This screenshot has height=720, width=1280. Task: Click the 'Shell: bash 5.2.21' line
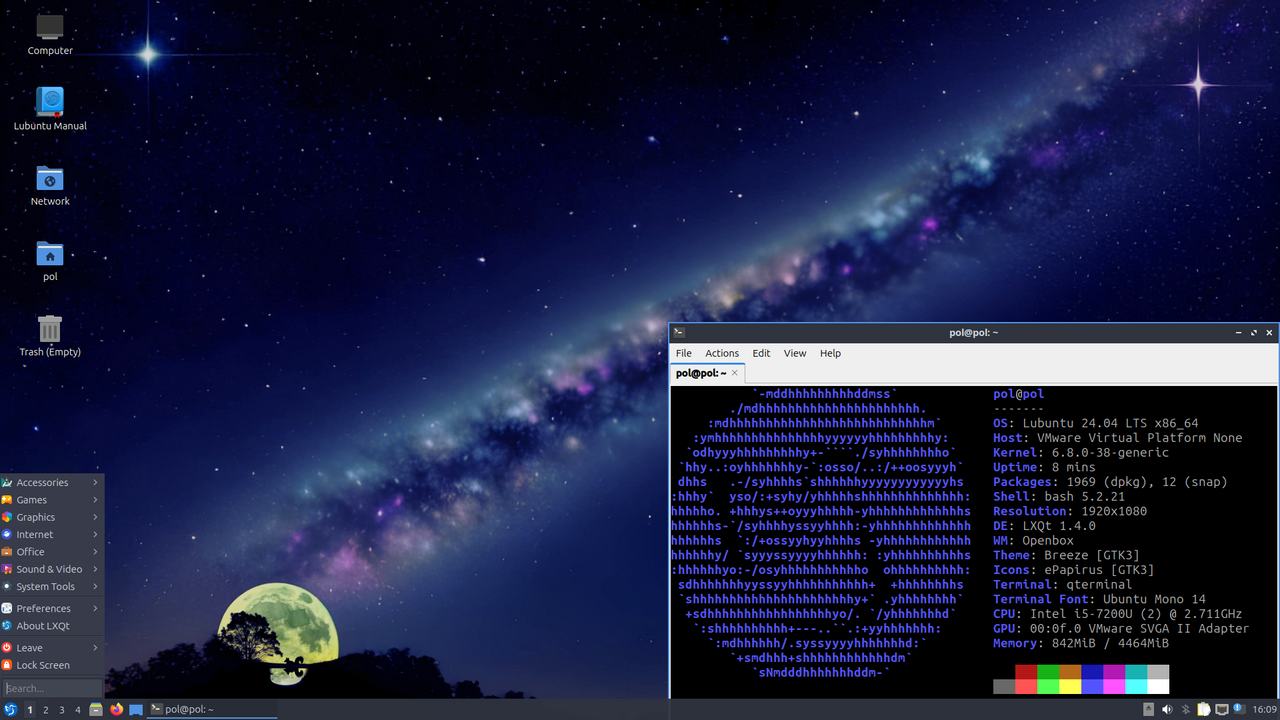(x=1059, y=496)
